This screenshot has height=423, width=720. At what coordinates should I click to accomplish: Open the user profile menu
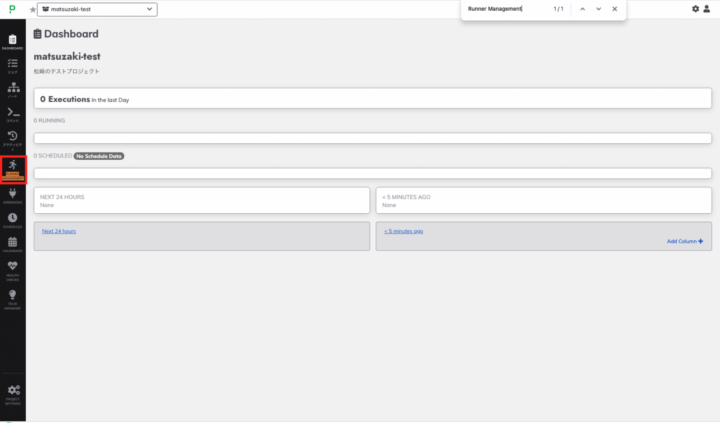[x=709, y=9]
